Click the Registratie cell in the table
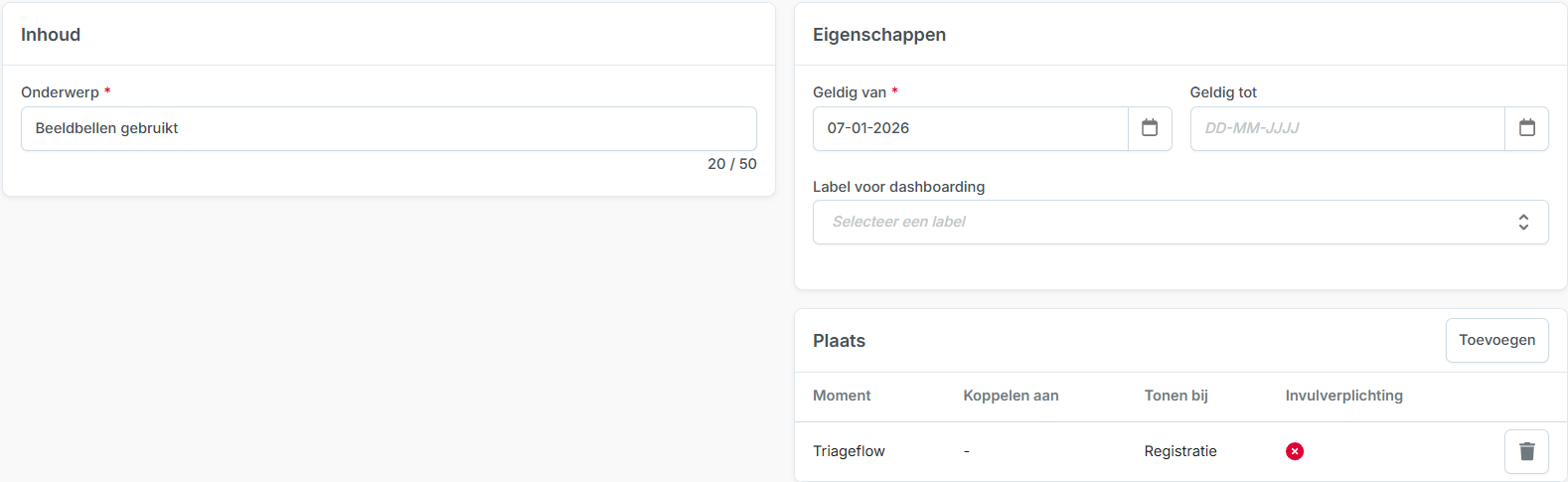 point(1179,451)
